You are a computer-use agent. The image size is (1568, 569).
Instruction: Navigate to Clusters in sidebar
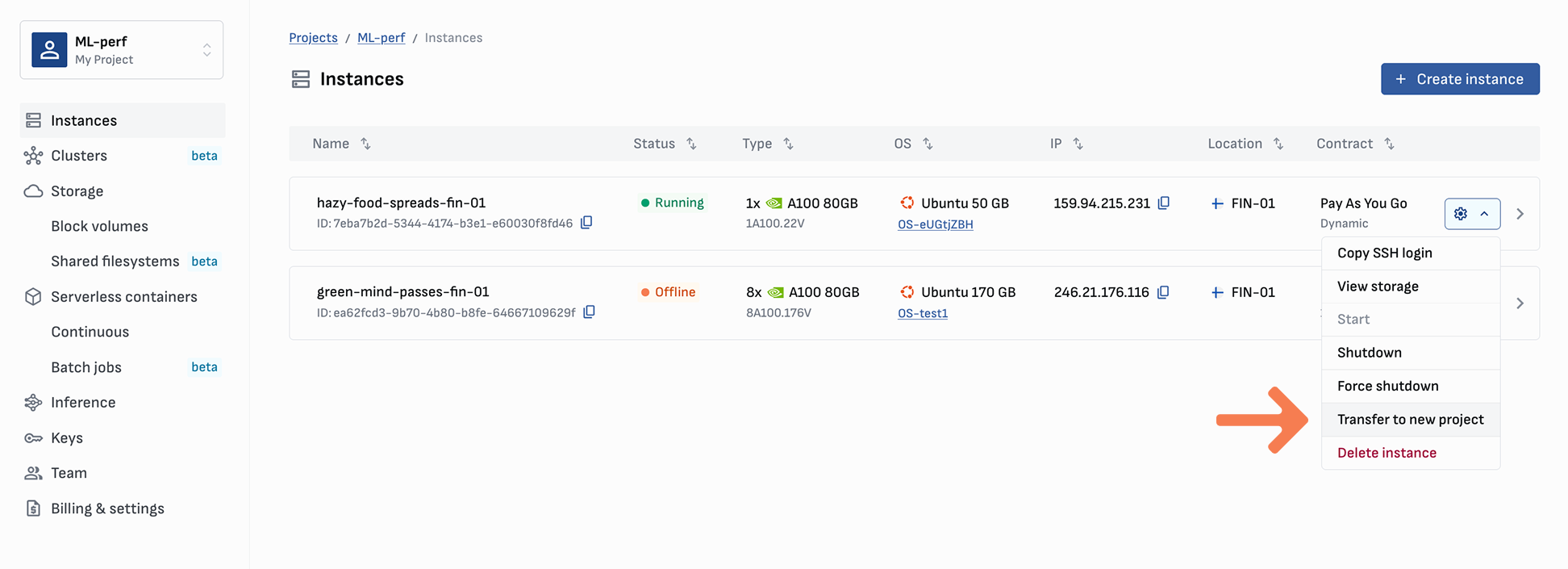click(79, 156)
